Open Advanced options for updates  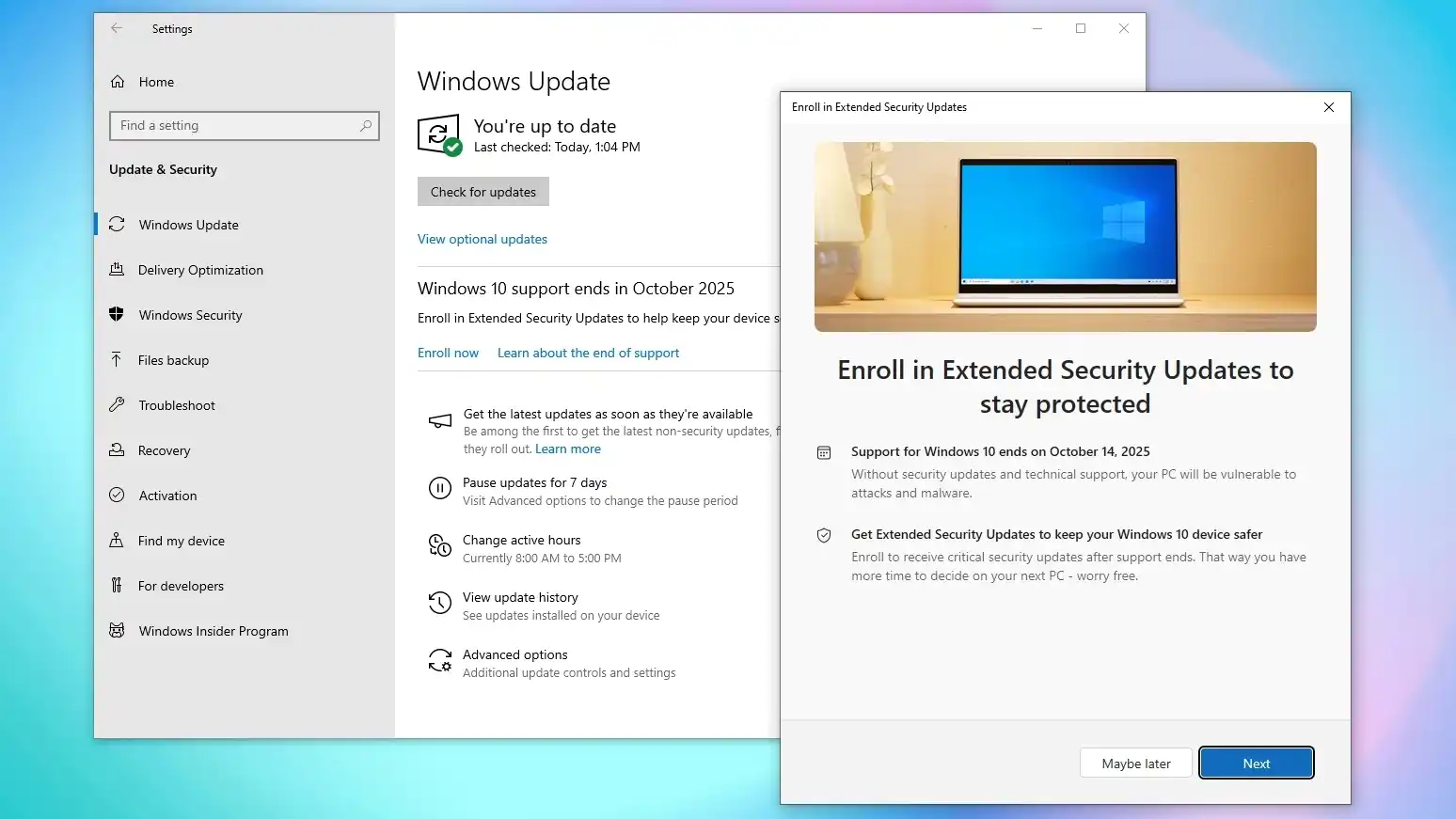coord(514,655)
